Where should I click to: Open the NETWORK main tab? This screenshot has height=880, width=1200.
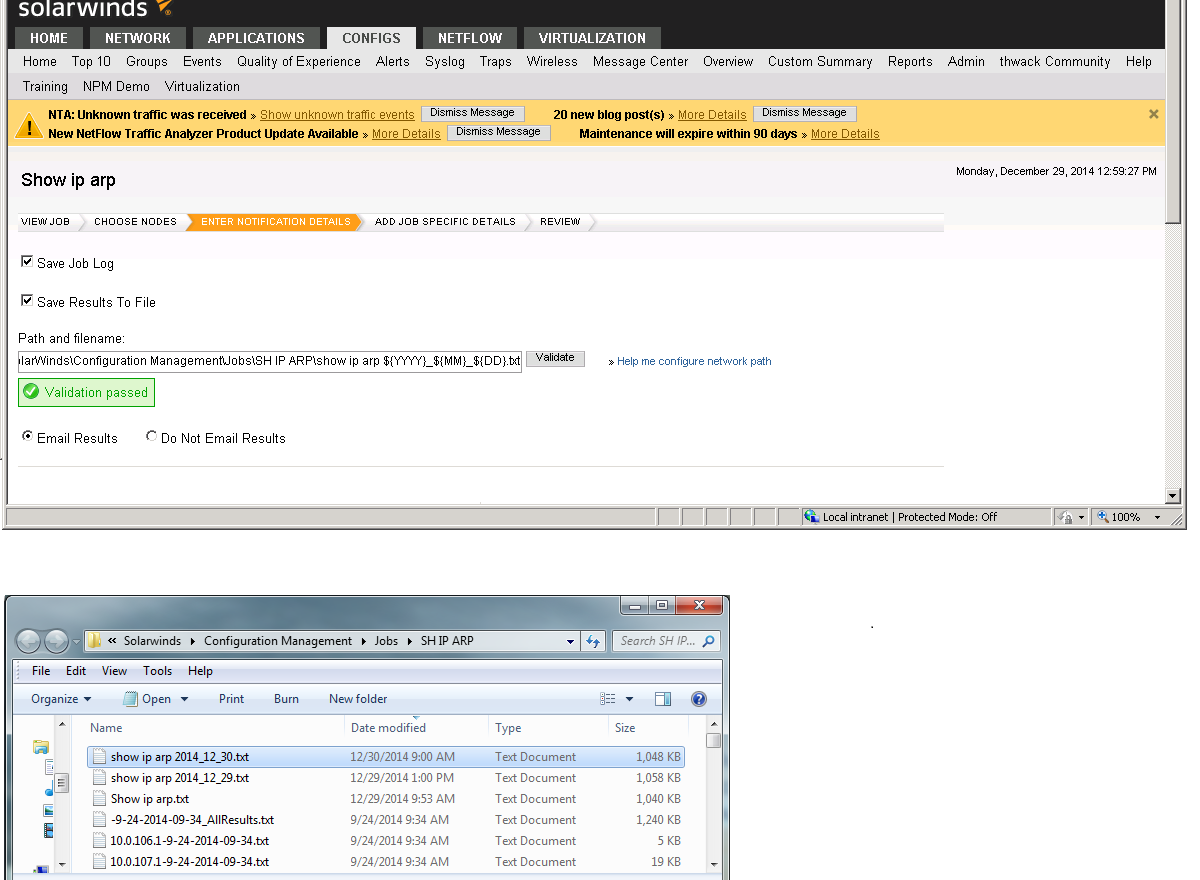click(138, 38)
